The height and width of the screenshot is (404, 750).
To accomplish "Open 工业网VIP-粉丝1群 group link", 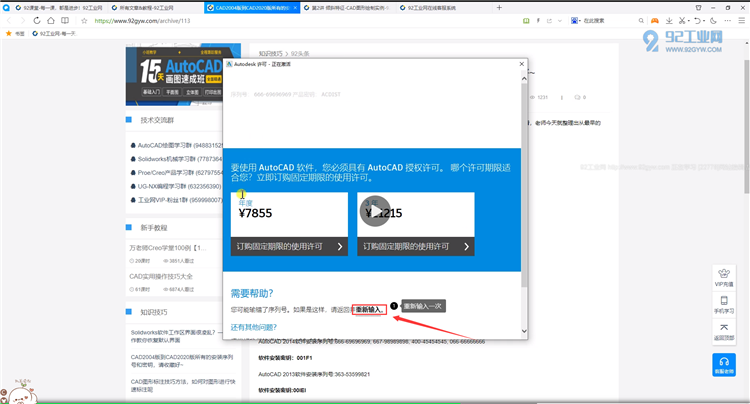I will click(x=176, y=200).
